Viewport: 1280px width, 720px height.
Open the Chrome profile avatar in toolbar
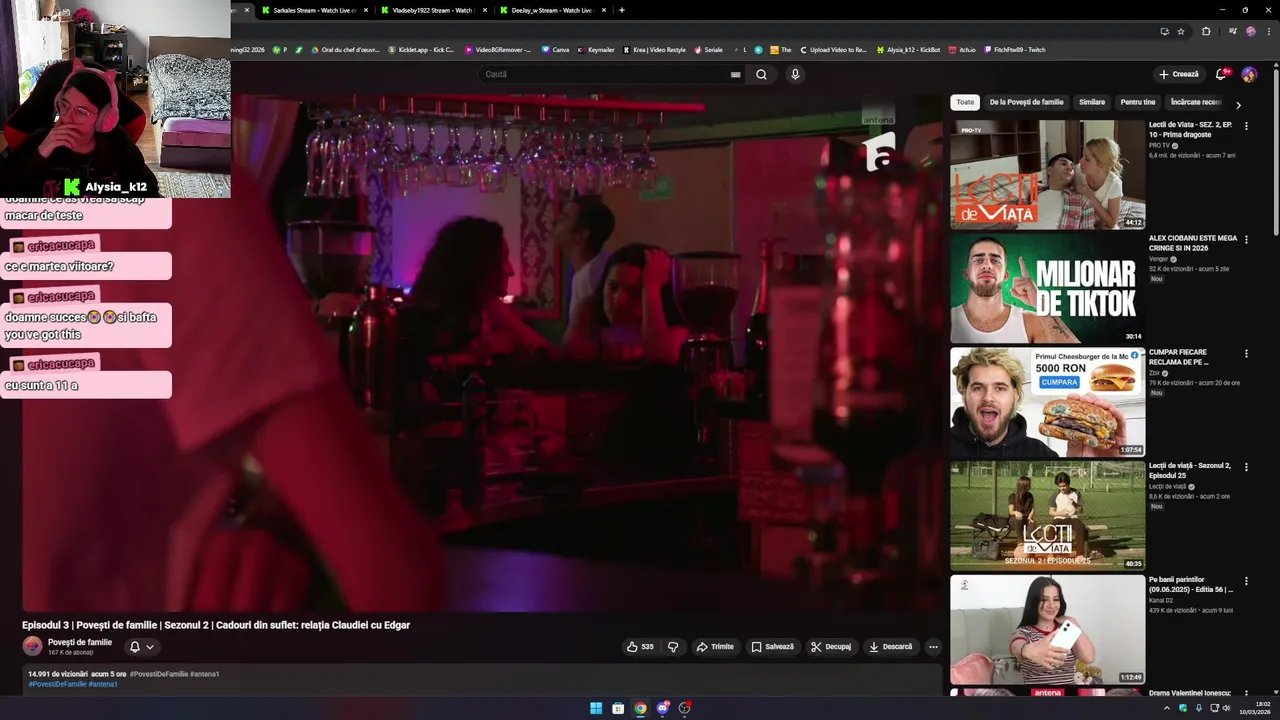coord(1250,31)
